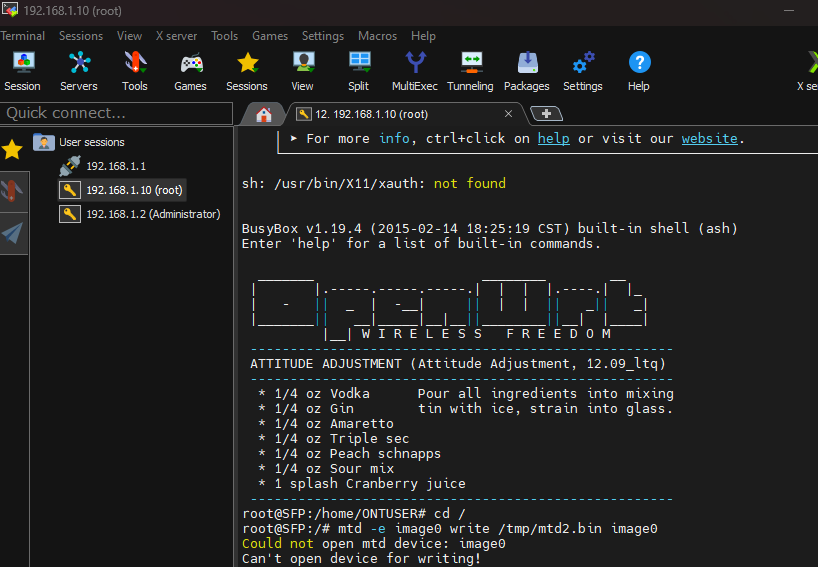Open a new tab with plus button
The height and width of the screenshot is (567, 818).
click(546, 113)
